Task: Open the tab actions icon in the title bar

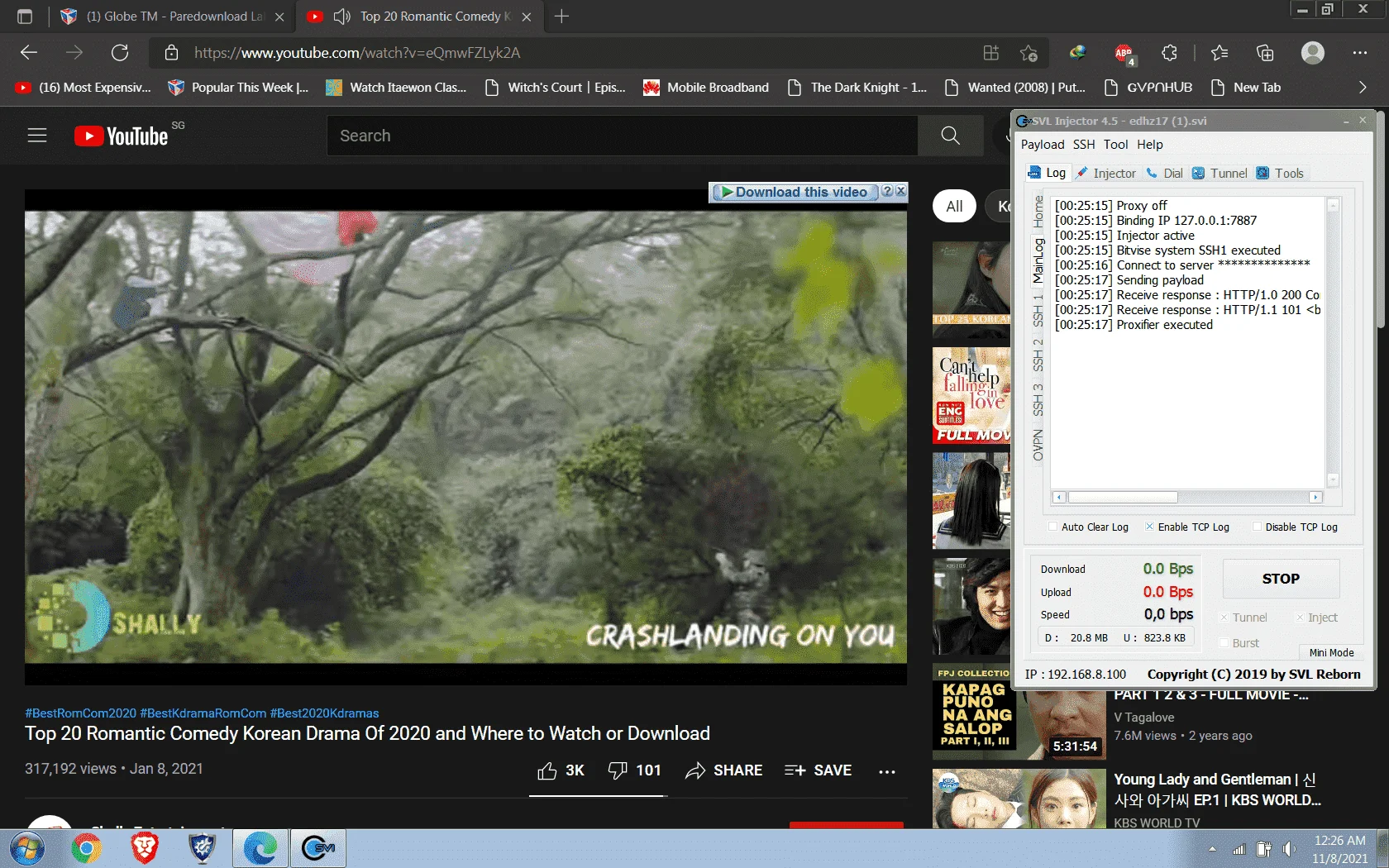Action: coord(25,16)
